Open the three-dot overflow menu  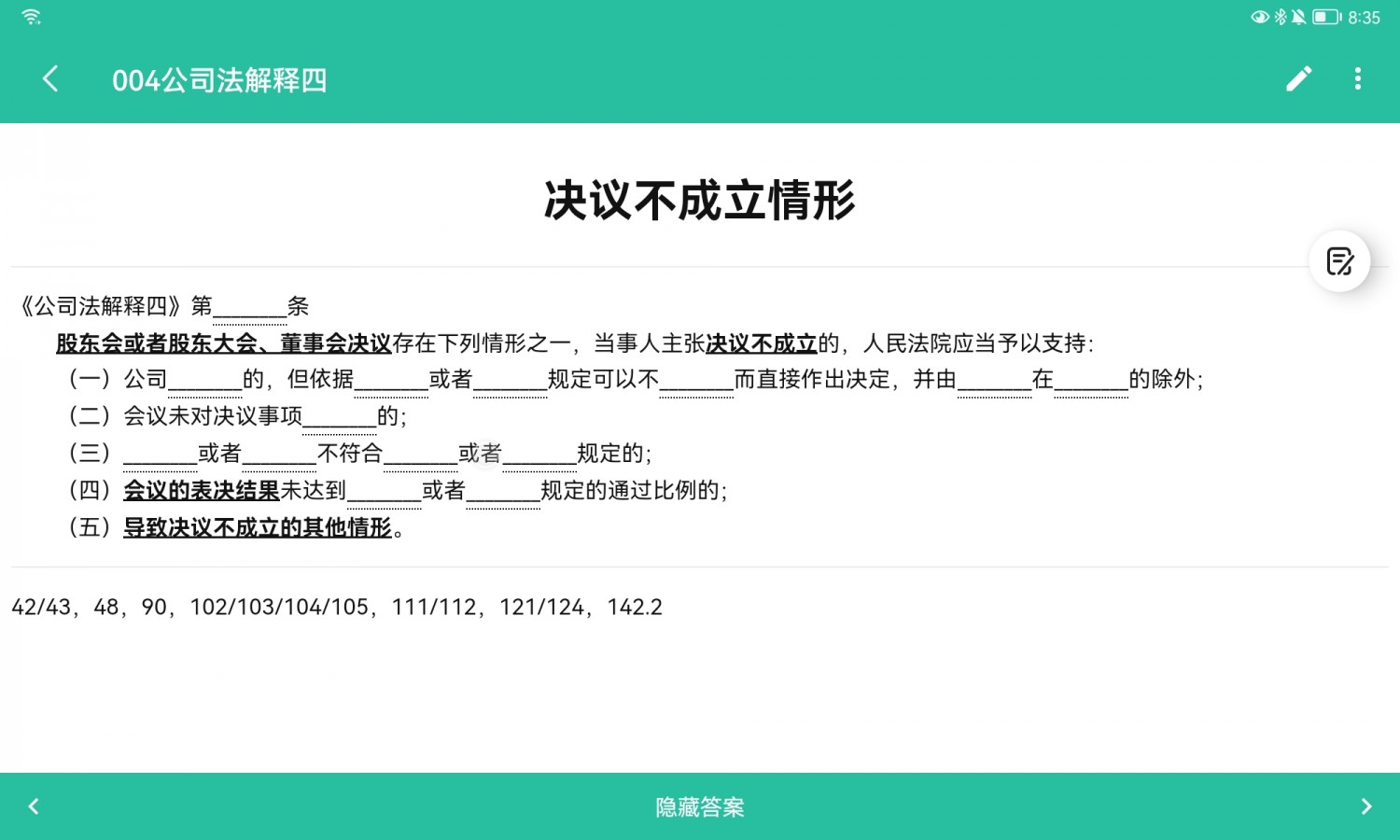1357,79
